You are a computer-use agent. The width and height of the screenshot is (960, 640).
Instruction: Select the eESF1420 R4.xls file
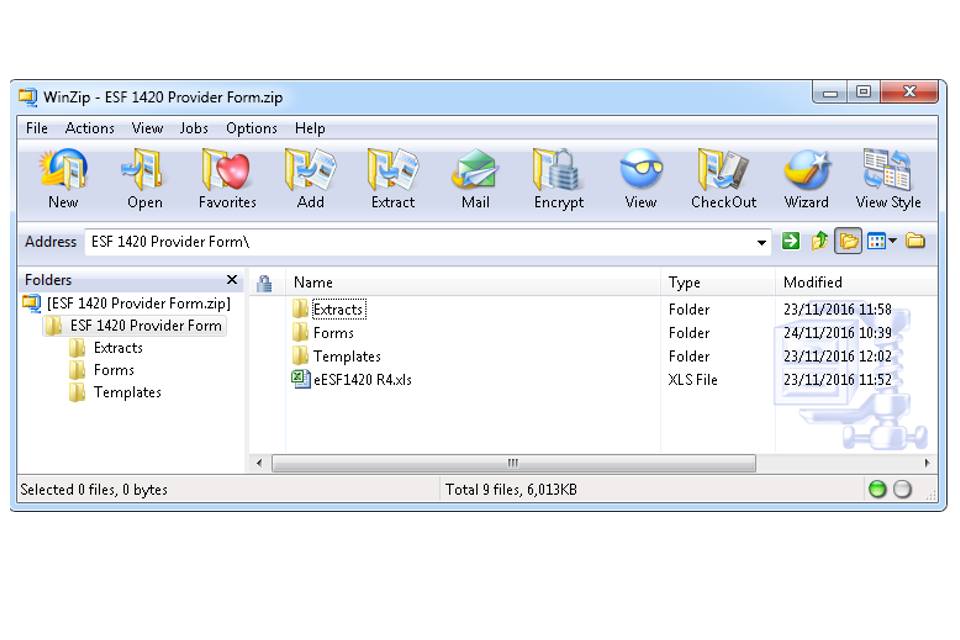(x=362, y=380)
